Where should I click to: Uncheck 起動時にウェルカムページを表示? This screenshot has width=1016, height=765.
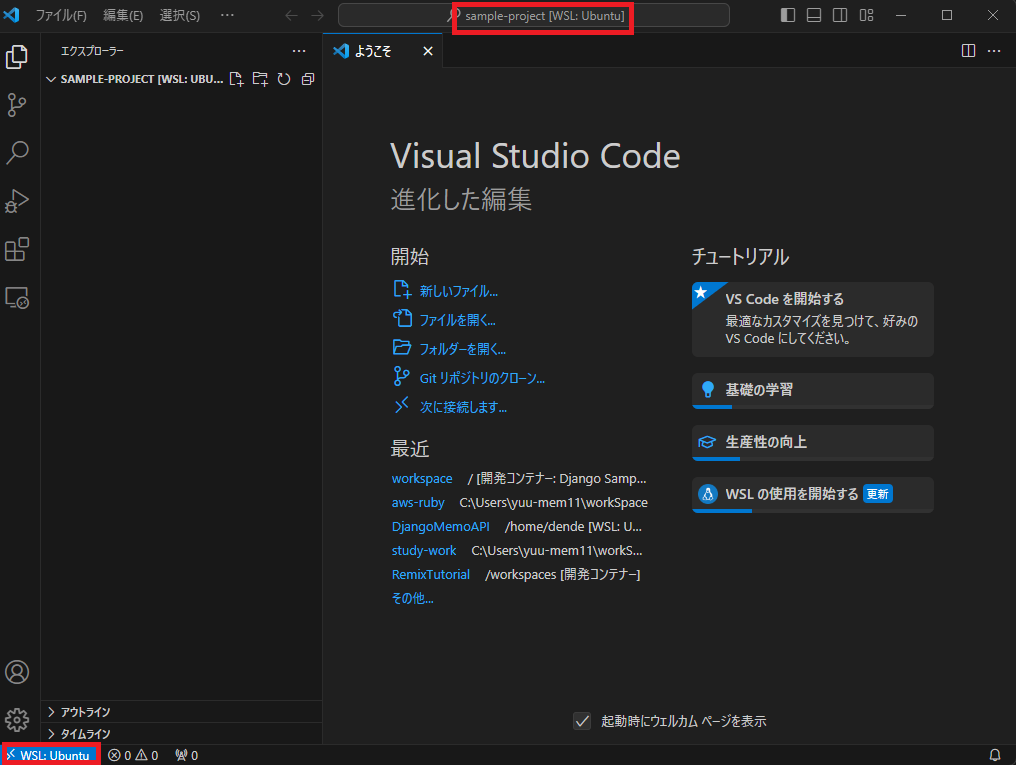pyautogui.click(x=582, y=720)
